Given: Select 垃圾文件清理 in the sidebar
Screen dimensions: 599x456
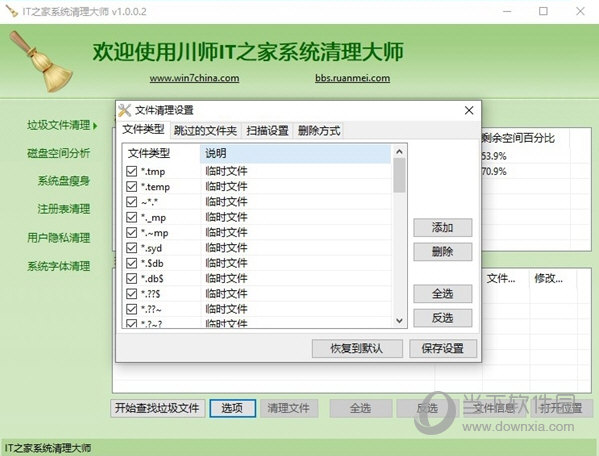Looking at the screenshot, I should [x=58, y=125].
